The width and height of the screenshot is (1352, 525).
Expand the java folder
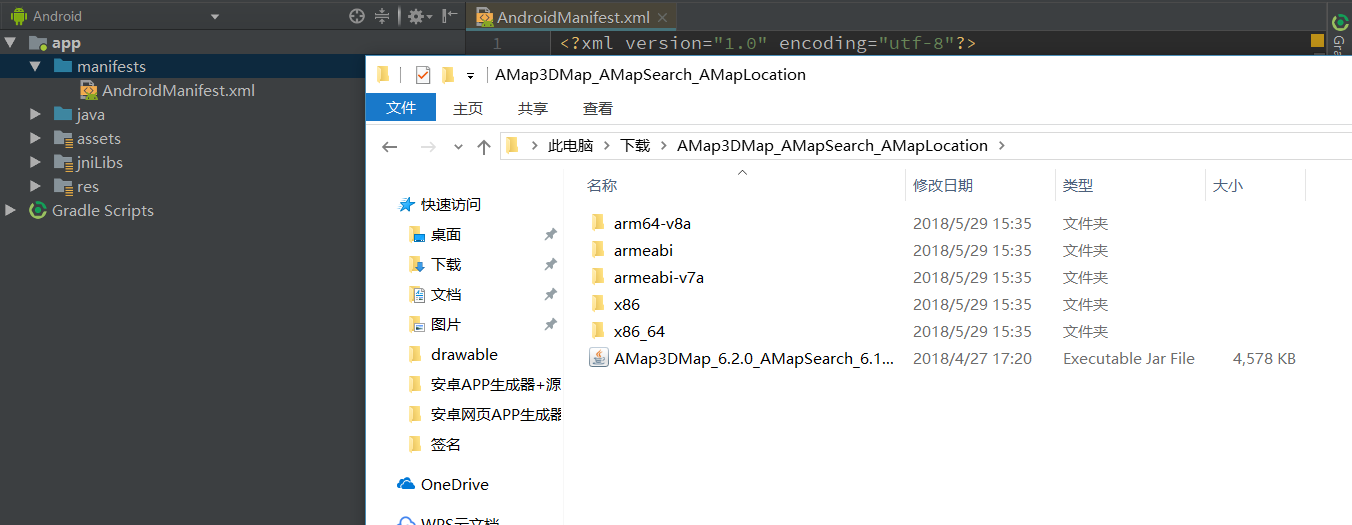click(35, 114)
